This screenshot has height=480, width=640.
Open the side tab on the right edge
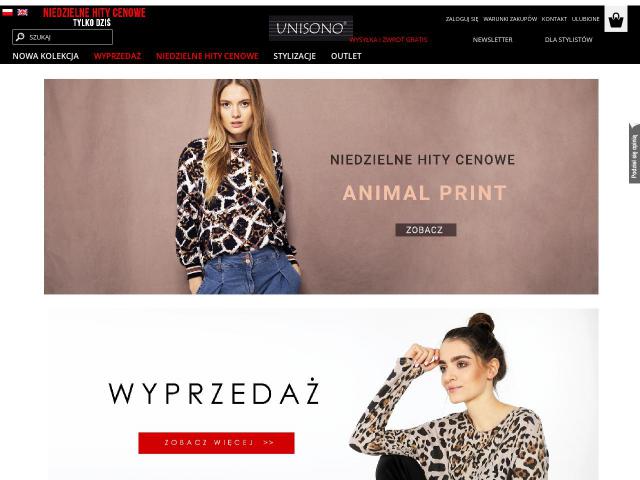click(634, 153)
